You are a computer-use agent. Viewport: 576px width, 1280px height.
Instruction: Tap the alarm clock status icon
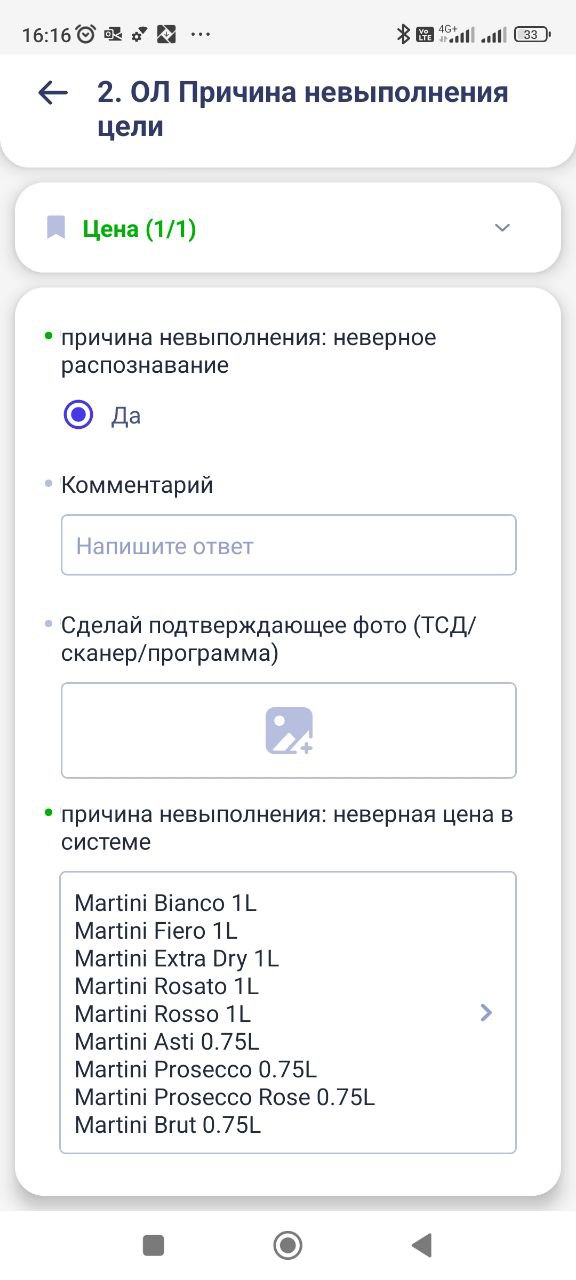[x=86, y=34]
